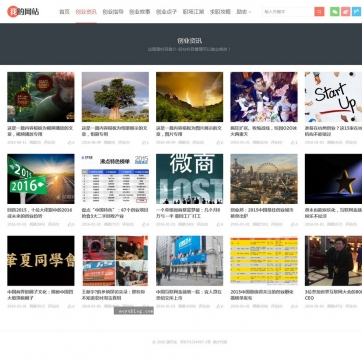This screenshot has height=362, width=362.
Task: Like the 沸点特色榜单 article thumbs-up
Action: click(x=146, y=225)
